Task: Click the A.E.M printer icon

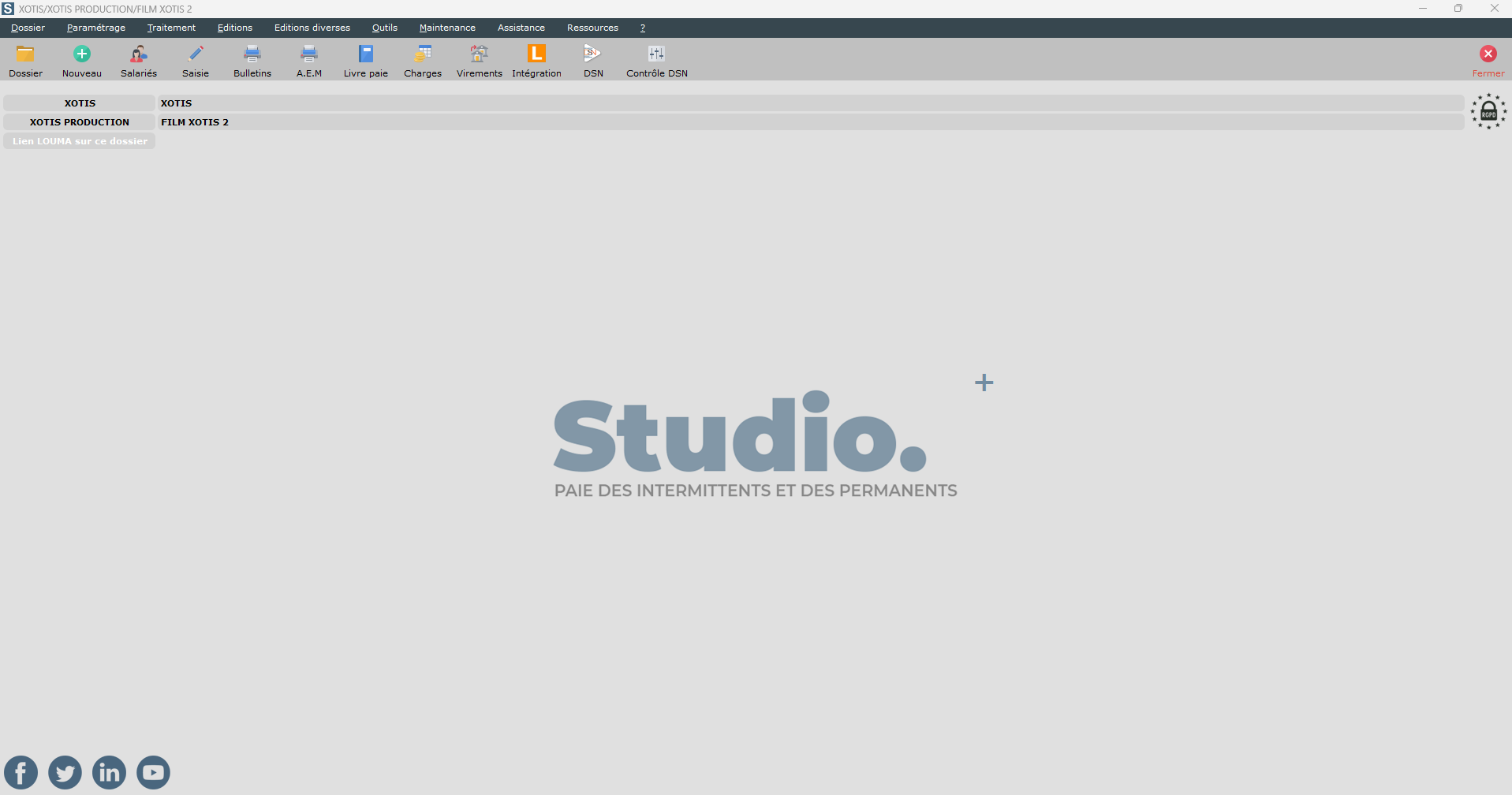Action: click(309, 54)
